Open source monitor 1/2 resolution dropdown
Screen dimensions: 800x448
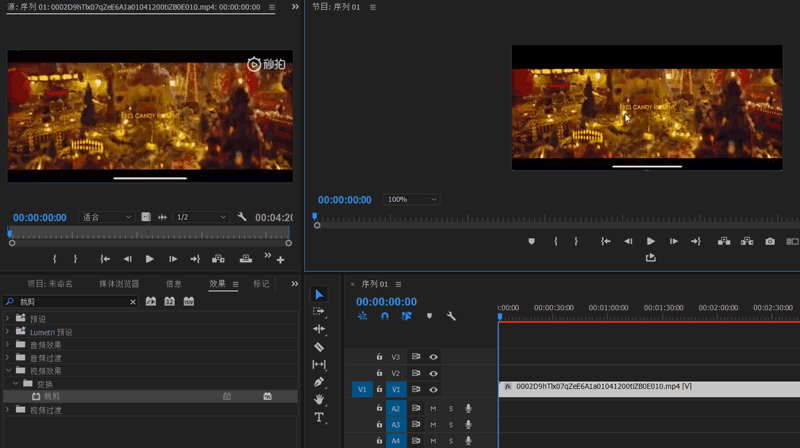pos(201,217)
